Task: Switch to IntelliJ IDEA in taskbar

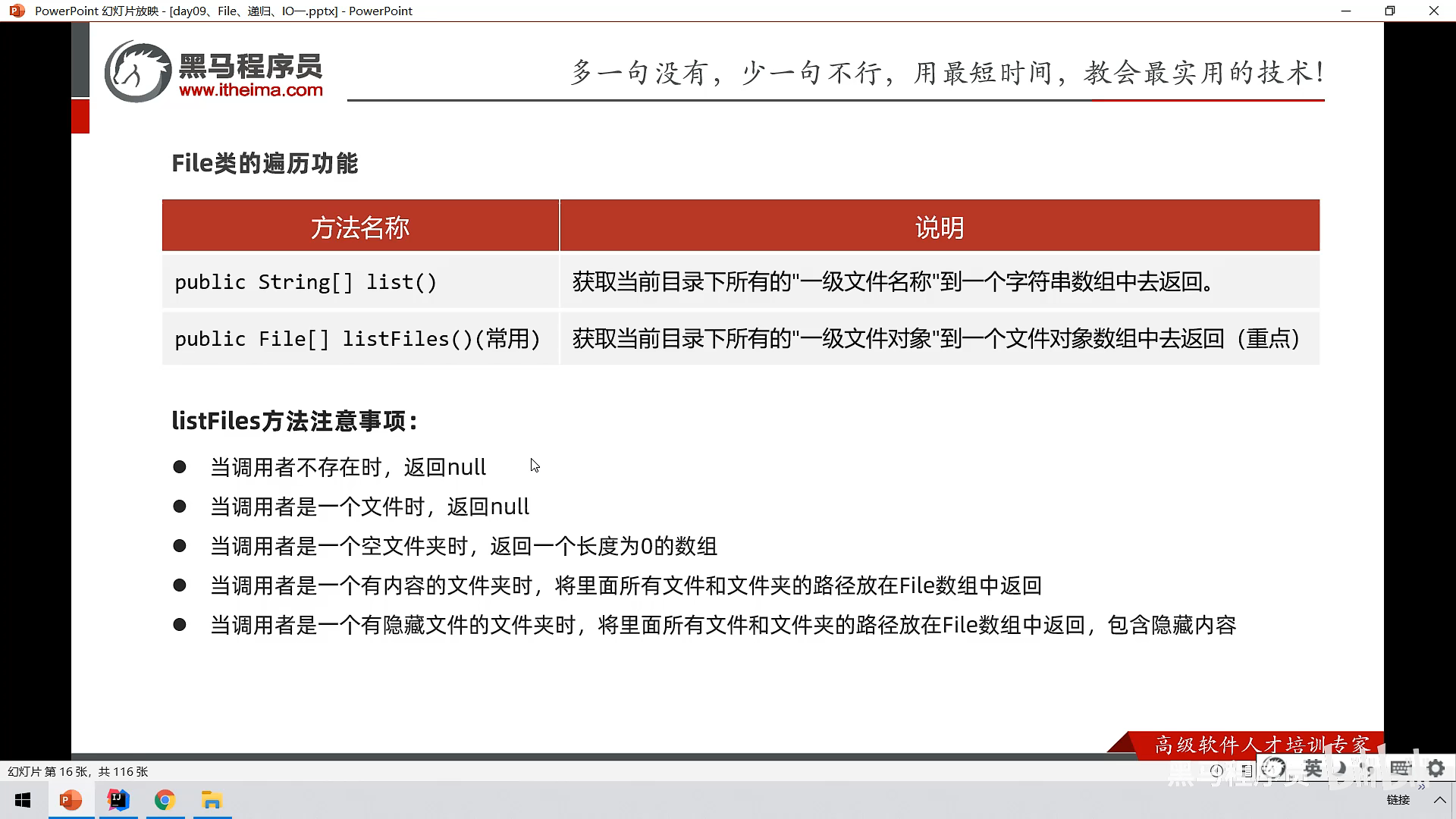Action: coord(118,801)
